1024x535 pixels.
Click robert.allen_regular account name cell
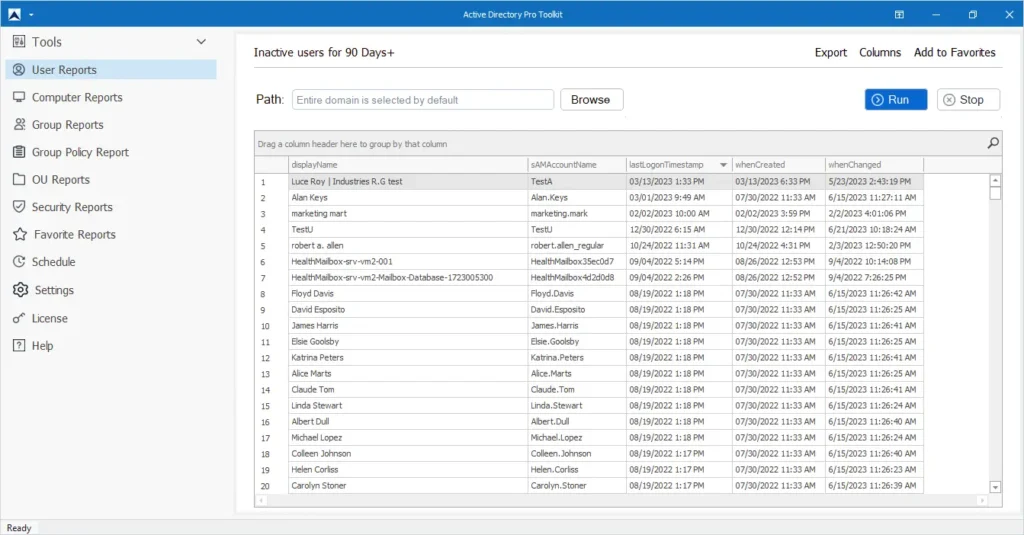pyautogui.click(x=576, y=246)
